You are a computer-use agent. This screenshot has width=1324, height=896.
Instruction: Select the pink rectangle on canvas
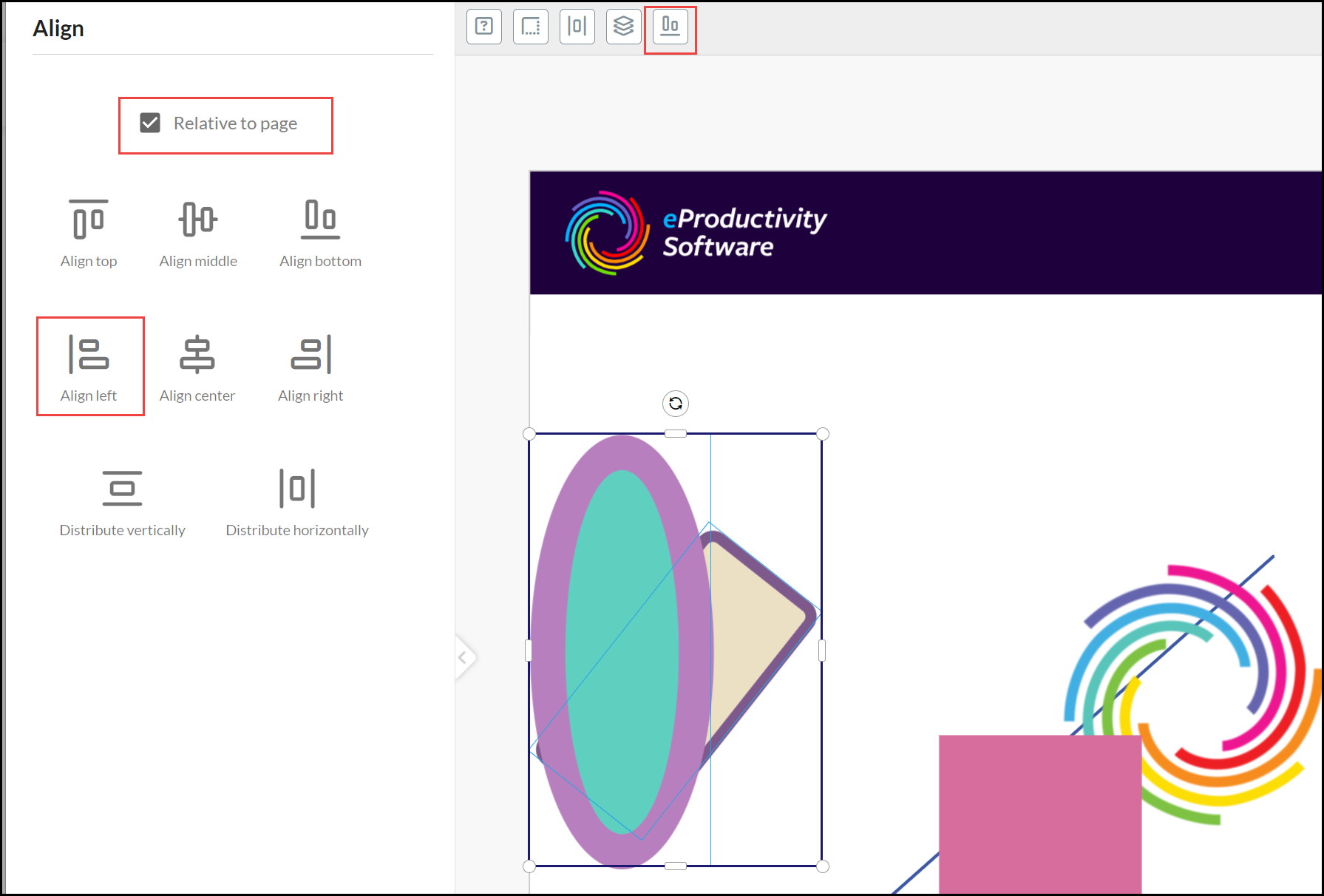[1039, 813]
